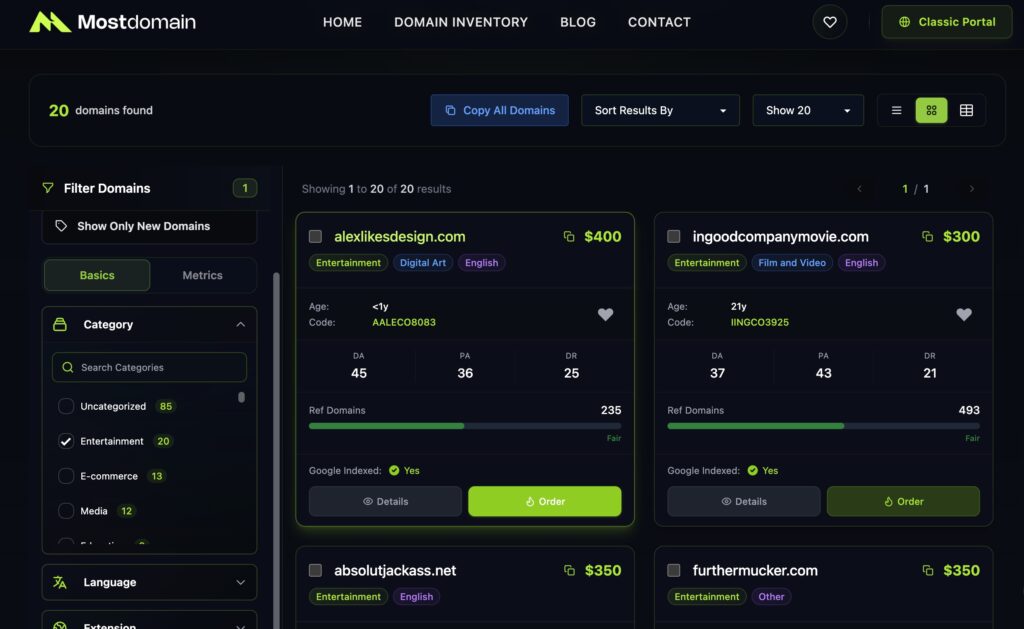Select the furthermucker.com checkbox
This screenshot has height=629, width=1024.
(x=674, y=570)
